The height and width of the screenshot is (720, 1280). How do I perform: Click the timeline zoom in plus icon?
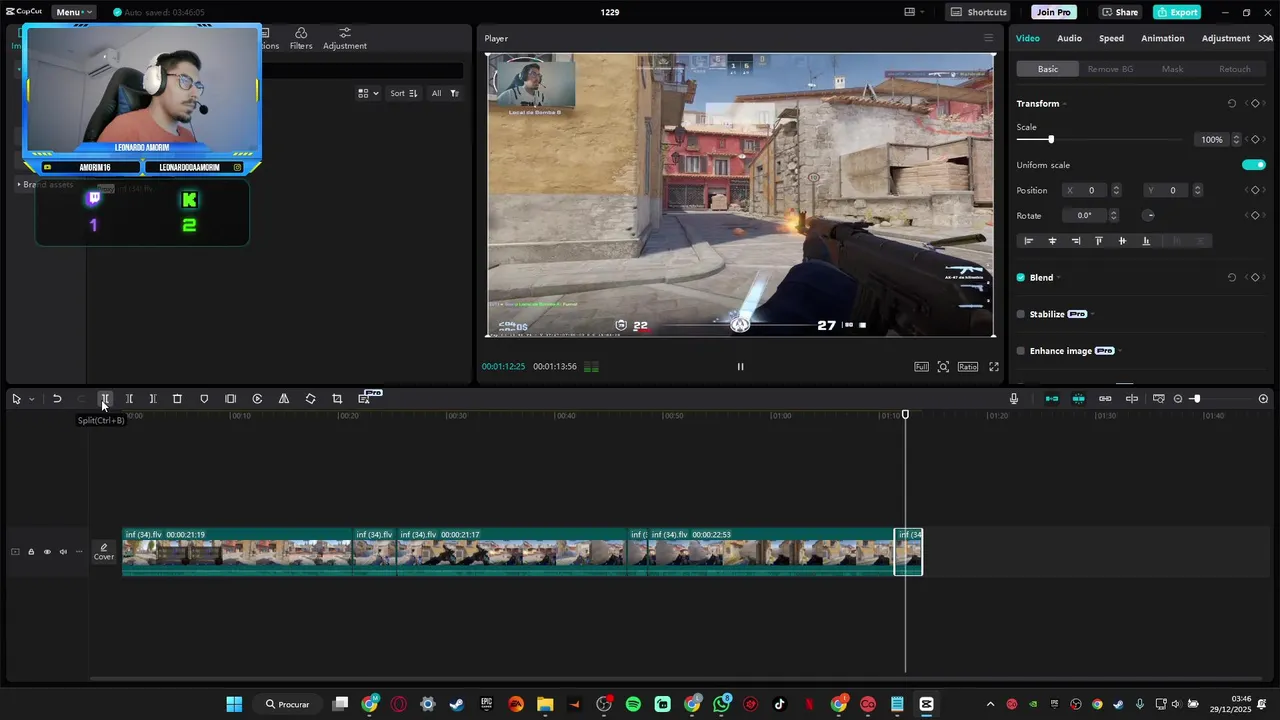coord(1263,399)
